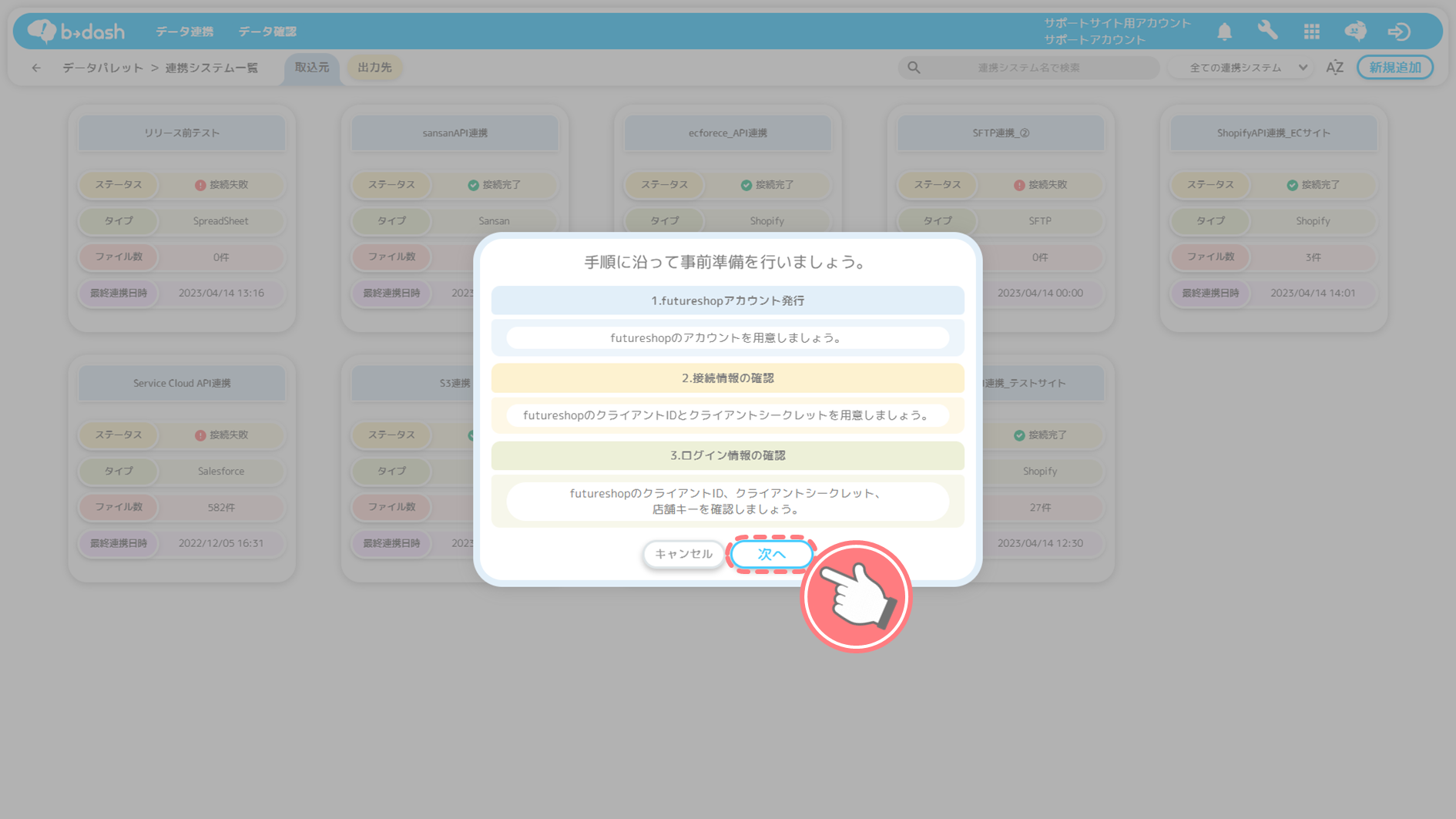Viewport: 1456px width, 819px height.
Task: Click 接続失敗 status in リリース前テスト card
Action: click(220, 185)
